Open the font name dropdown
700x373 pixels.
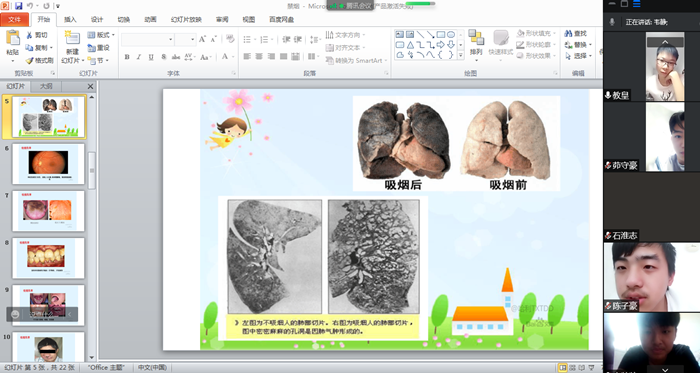click(x=170, y=40)
